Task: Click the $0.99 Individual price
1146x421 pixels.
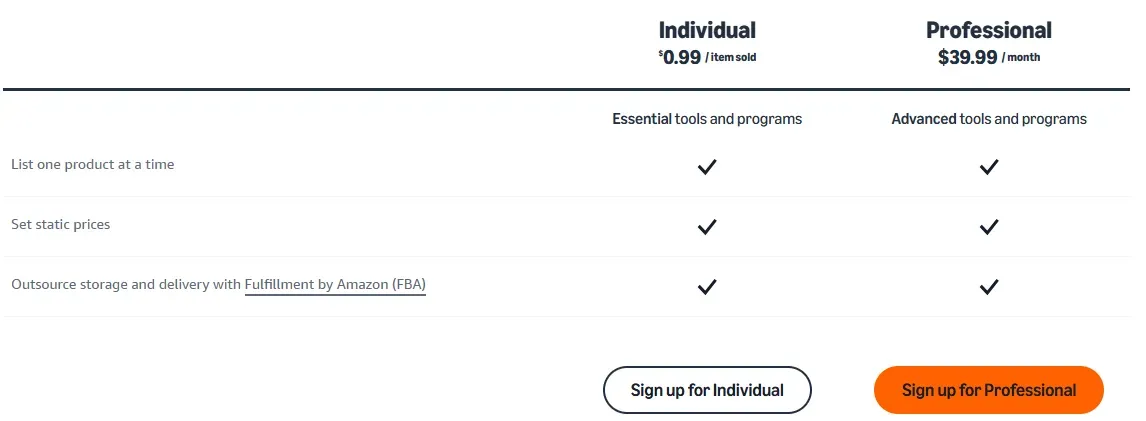Action: point(681,57)
